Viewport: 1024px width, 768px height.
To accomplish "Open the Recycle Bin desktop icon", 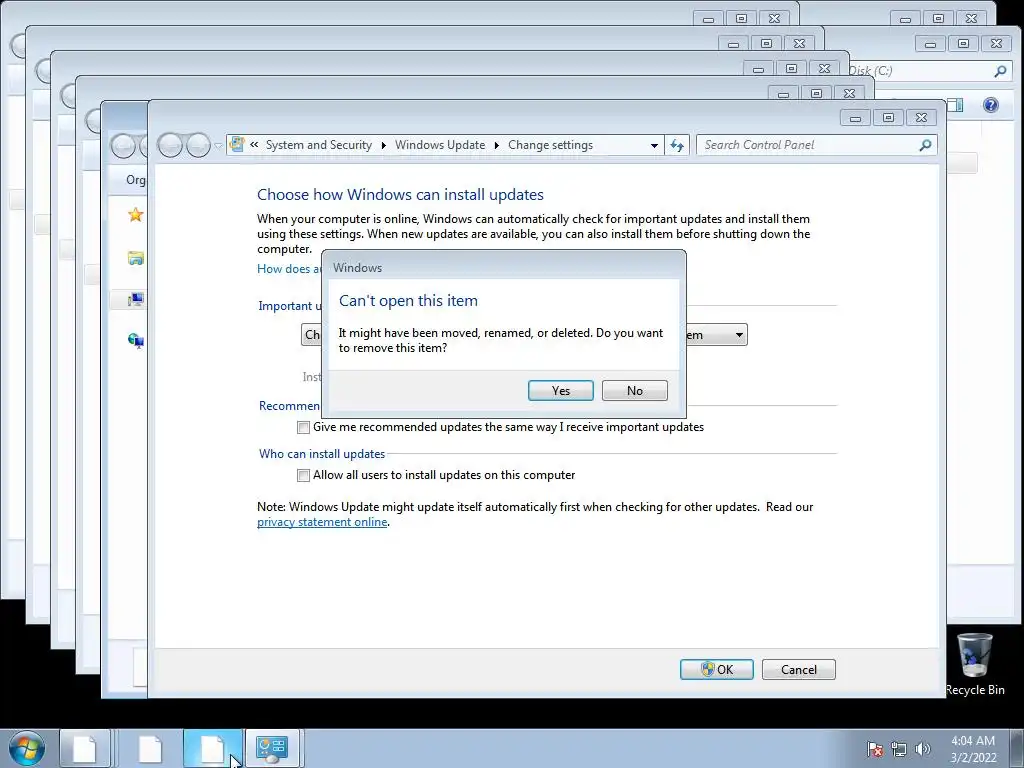I will [x=974, y=664].
